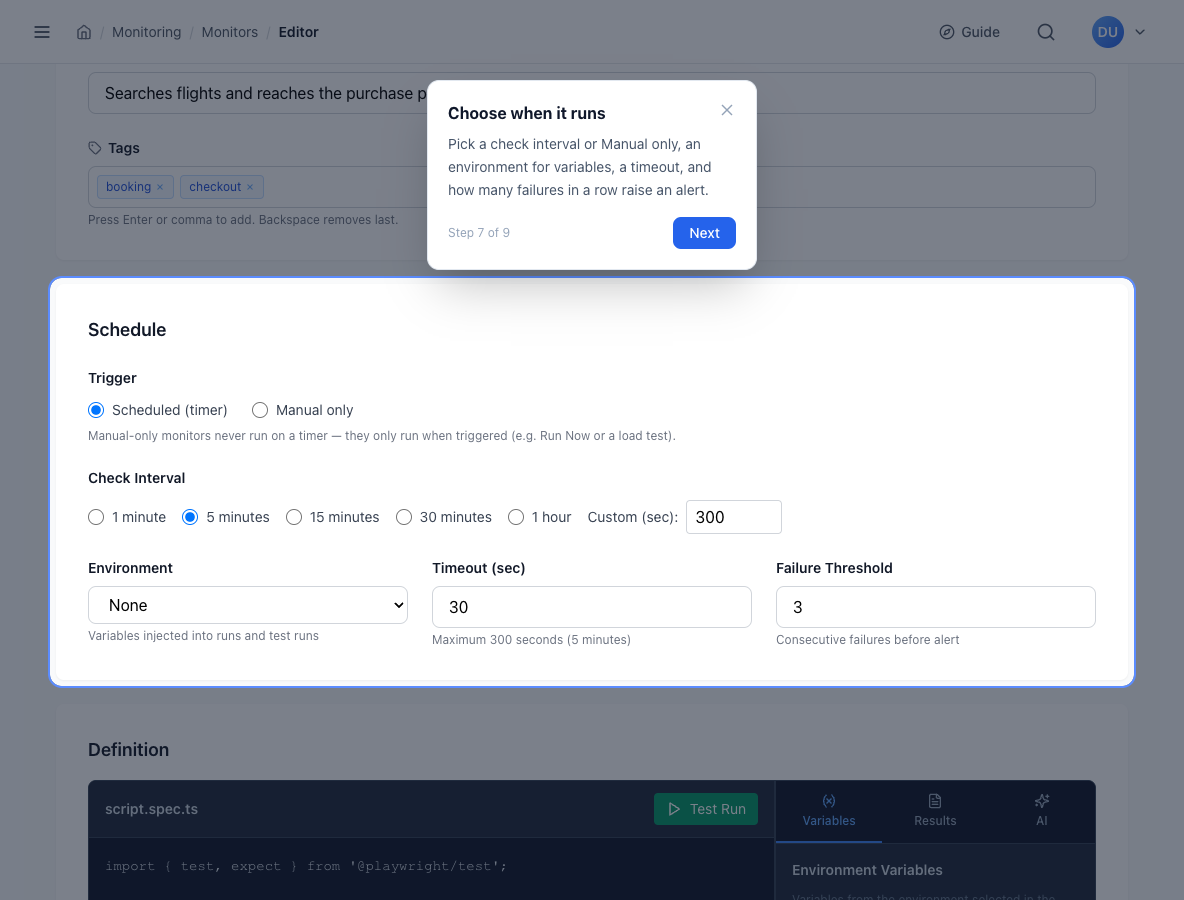Choose the 1 hour interval
The width and height of the screenshot is (1184, 900).
[x=516, y=517]
